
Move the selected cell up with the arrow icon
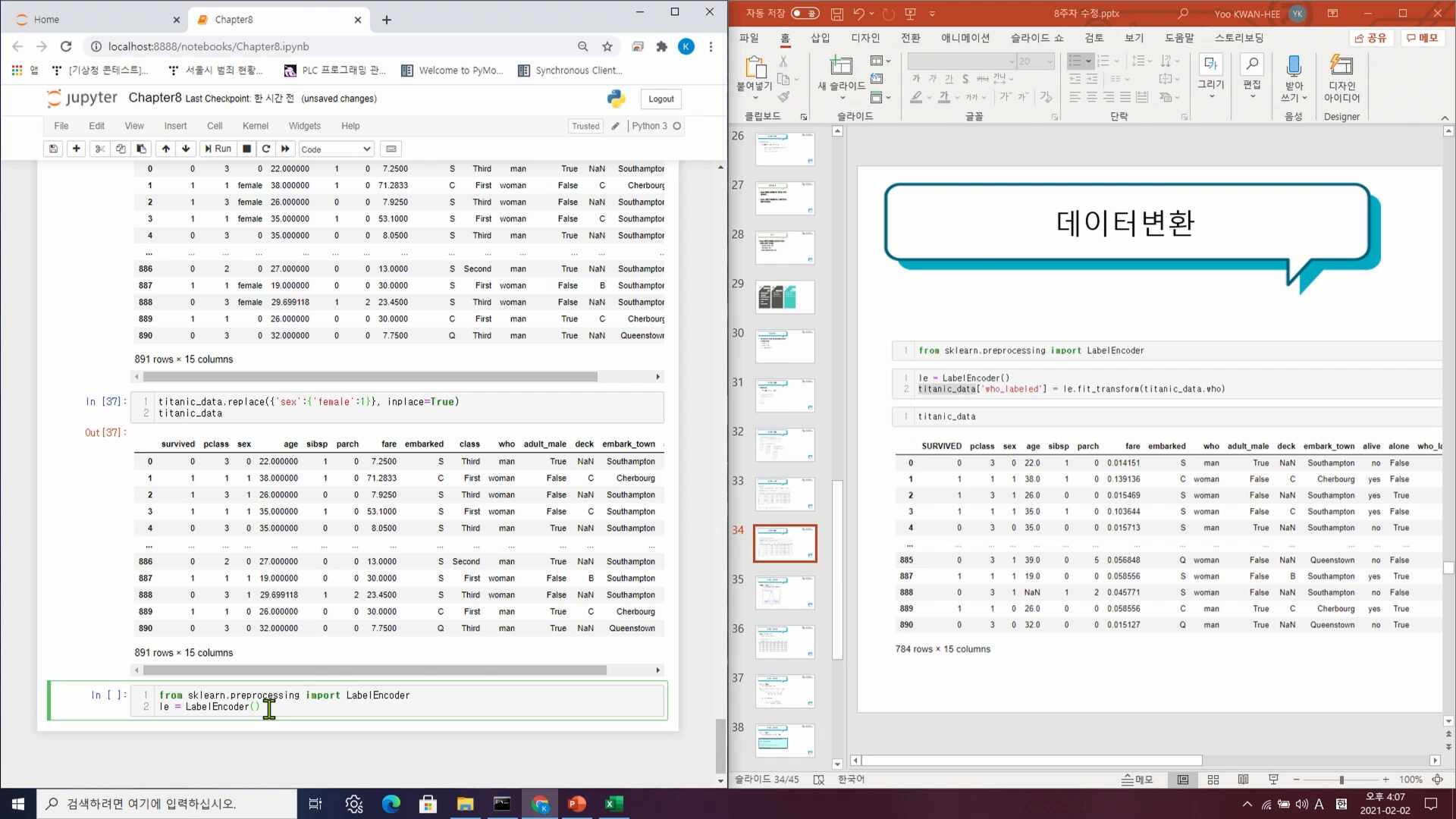click(166, 149)
